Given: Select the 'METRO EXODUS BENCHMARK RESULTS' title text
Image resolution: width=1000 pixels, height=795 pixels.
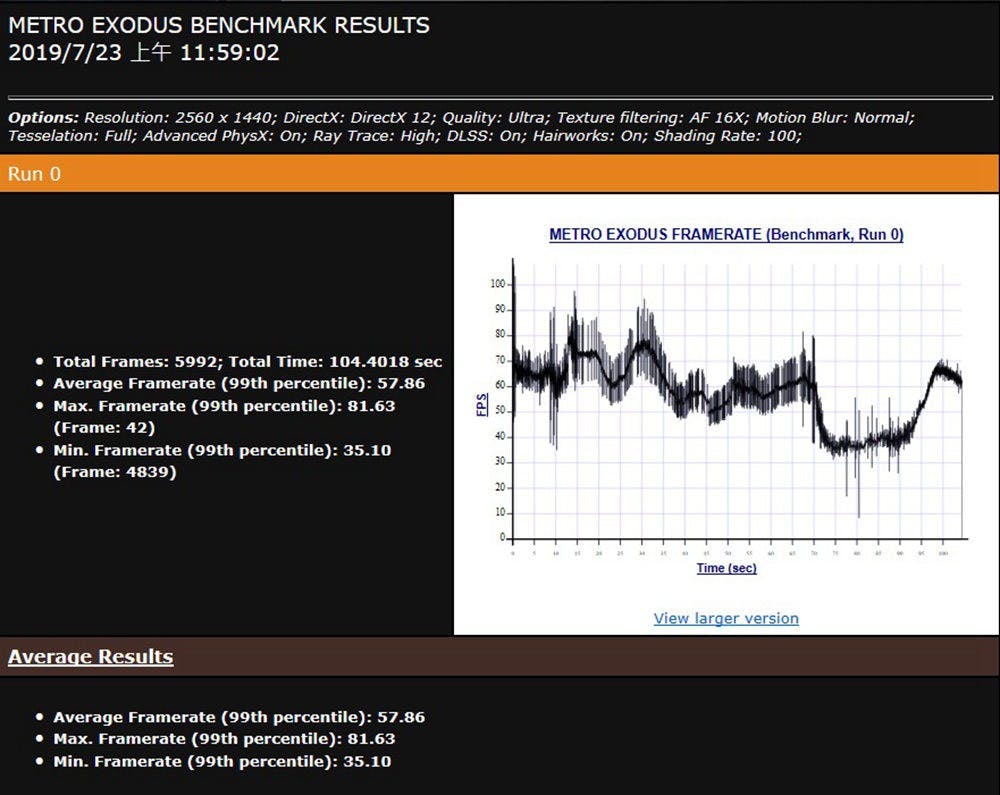Looking at the screenshot, I should [x=219, y=26].
